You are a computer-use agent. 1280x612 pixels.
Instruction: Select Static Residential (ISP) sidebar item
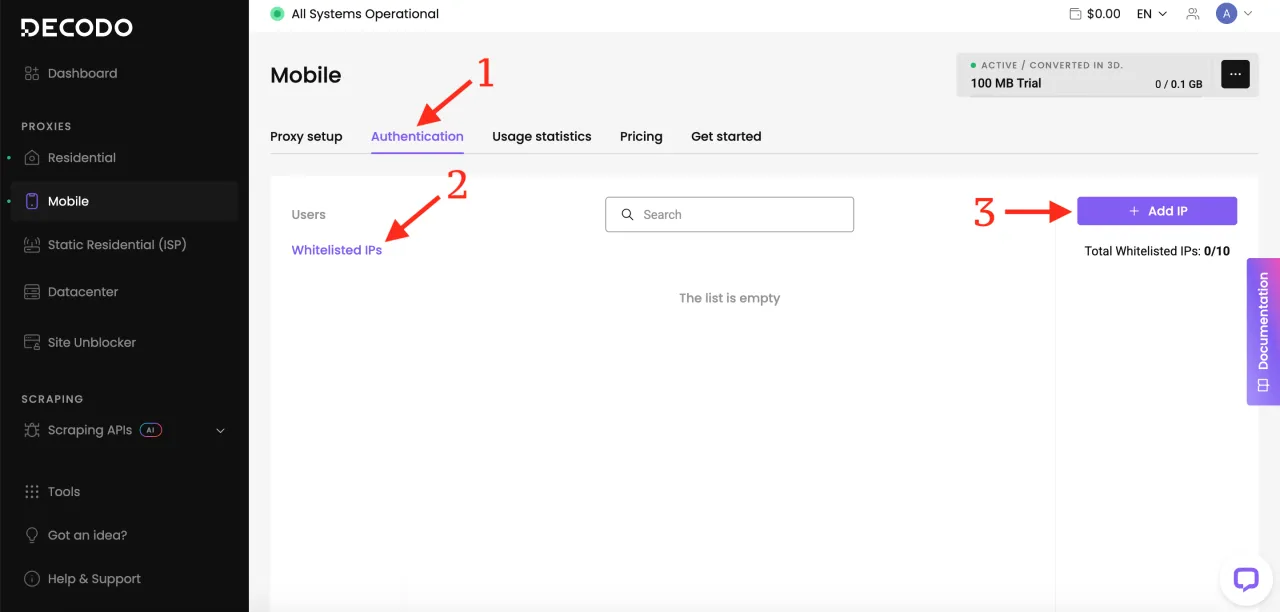[117, 245]
